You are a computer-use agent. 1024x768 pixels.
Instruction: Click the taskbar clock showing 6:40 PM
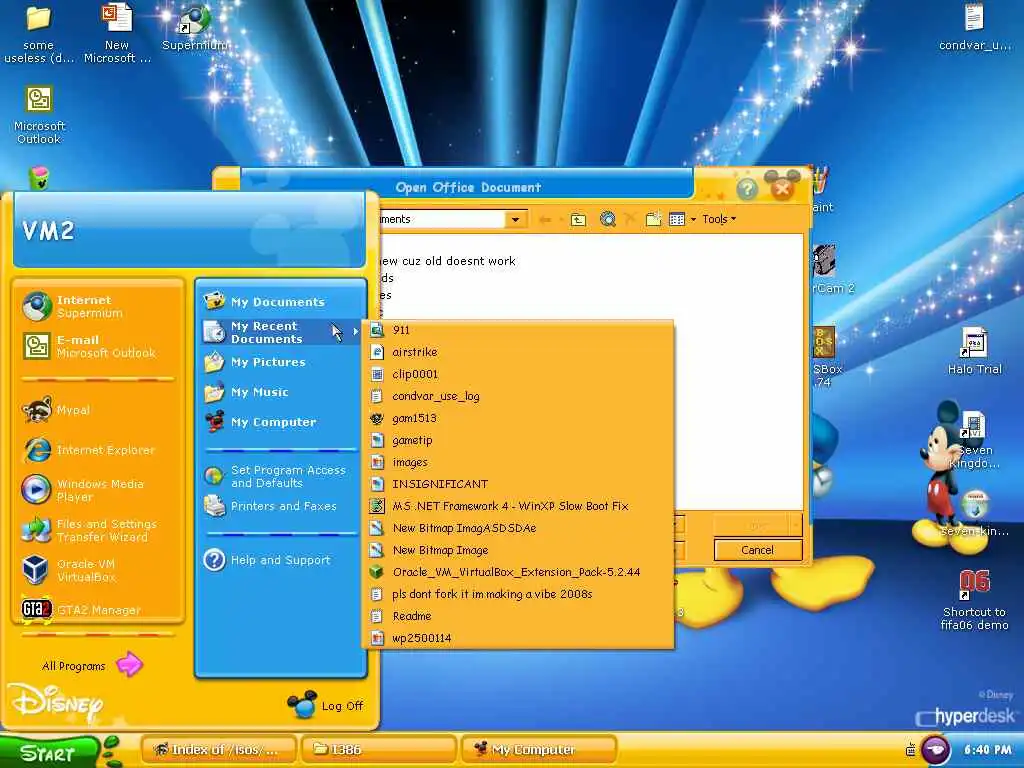tap(988, 750)
